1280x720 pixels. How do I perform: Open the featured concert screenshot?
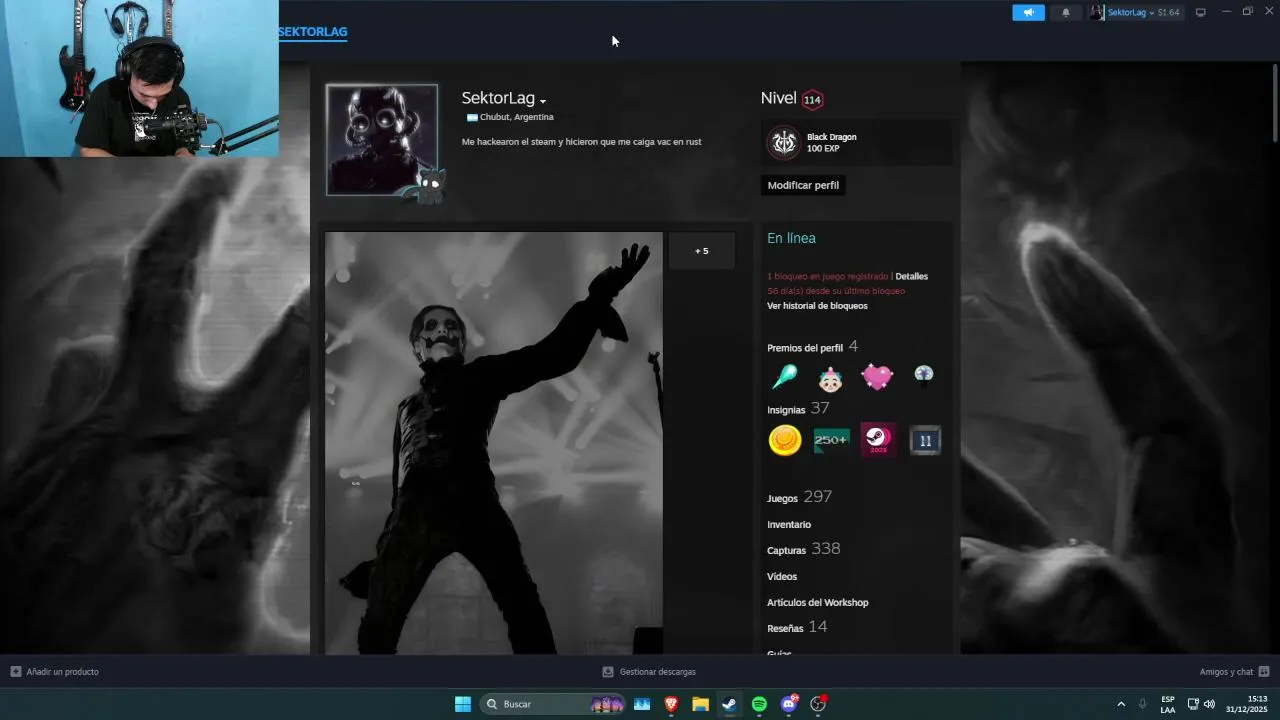click(494, 443)
